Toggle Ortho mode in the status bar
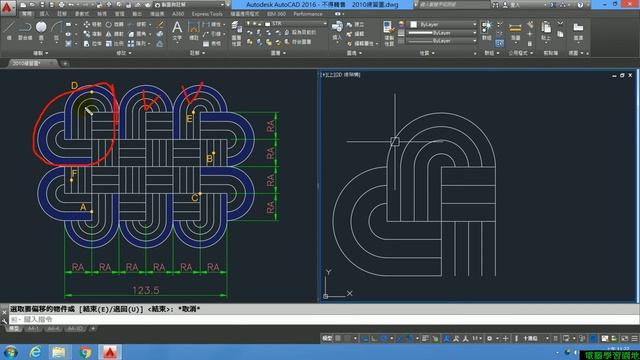Viewport: 640px width, 360px height. point(374,338)
